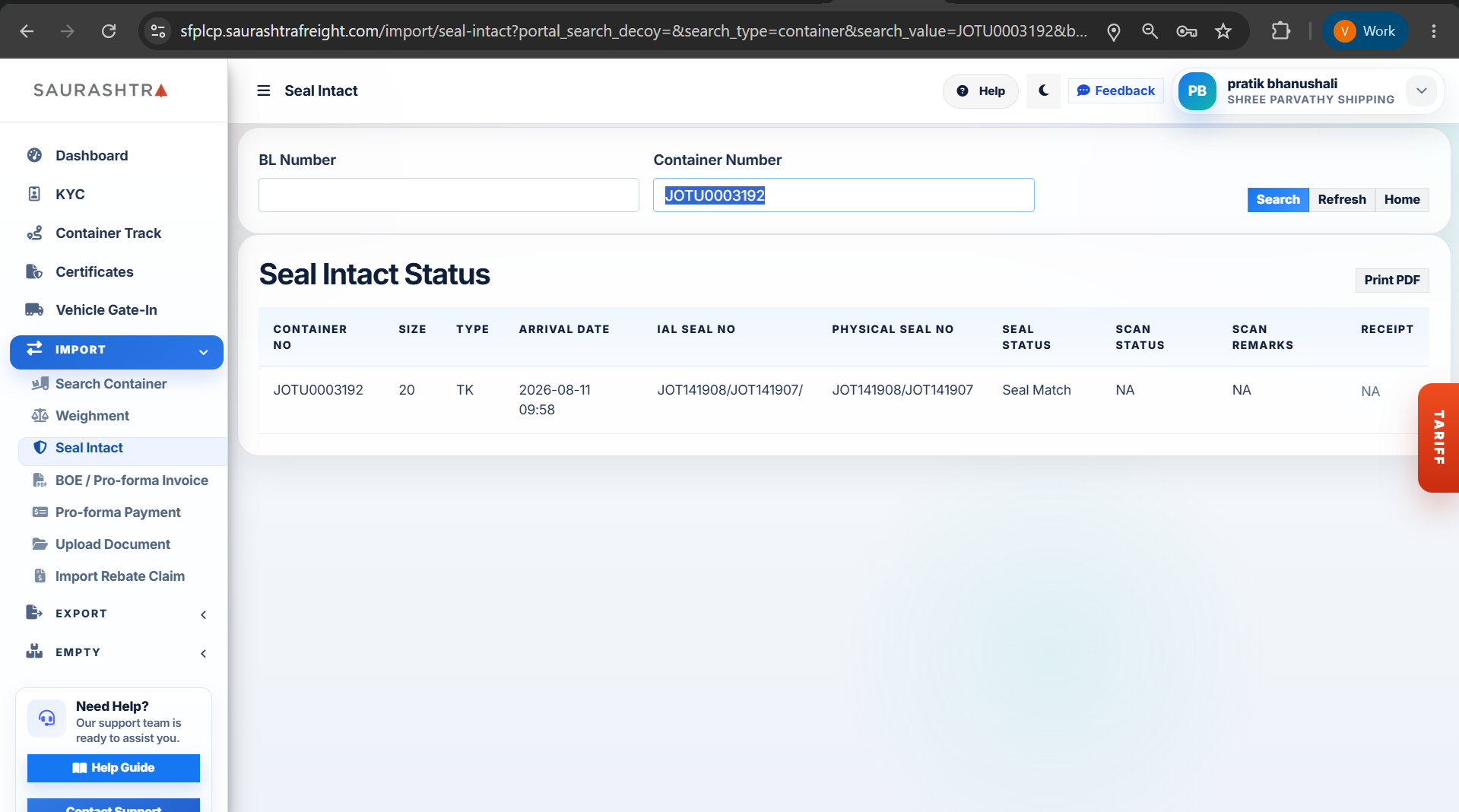This screenshot has height=812, width=1459.
Task: Open Feedback link
Action: click(1115, 90)
